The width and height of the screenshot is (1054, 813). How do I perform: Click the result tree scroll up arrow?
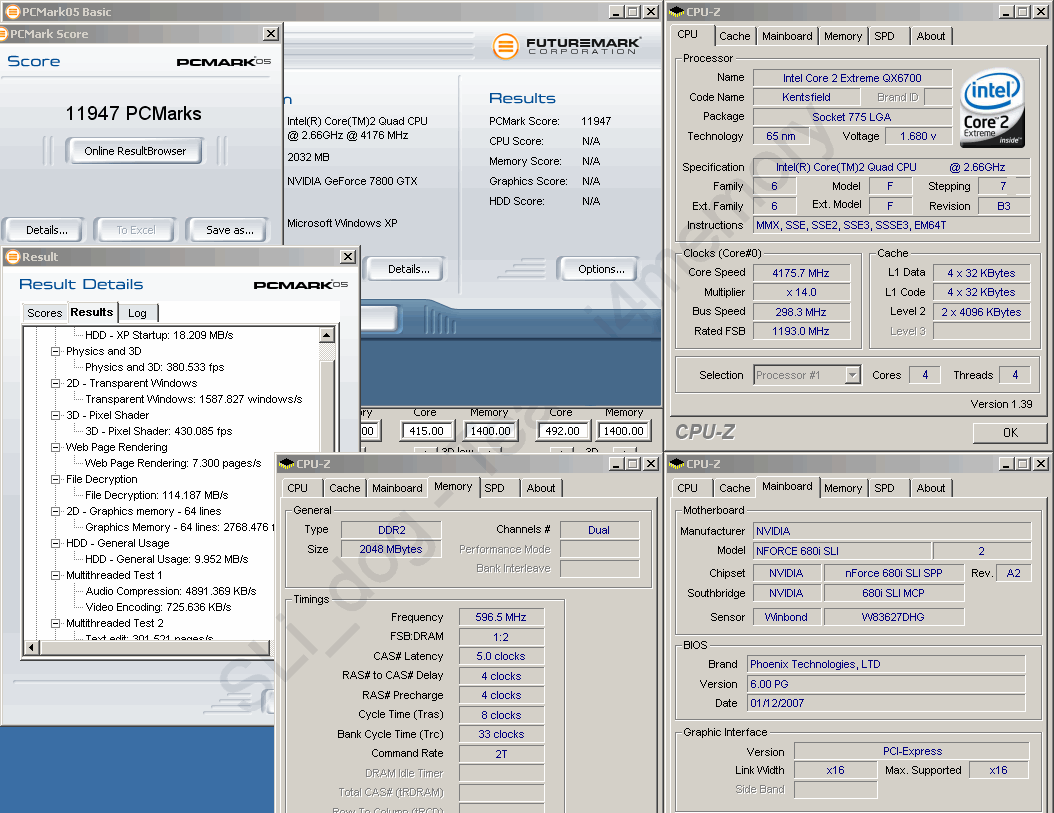327,335
